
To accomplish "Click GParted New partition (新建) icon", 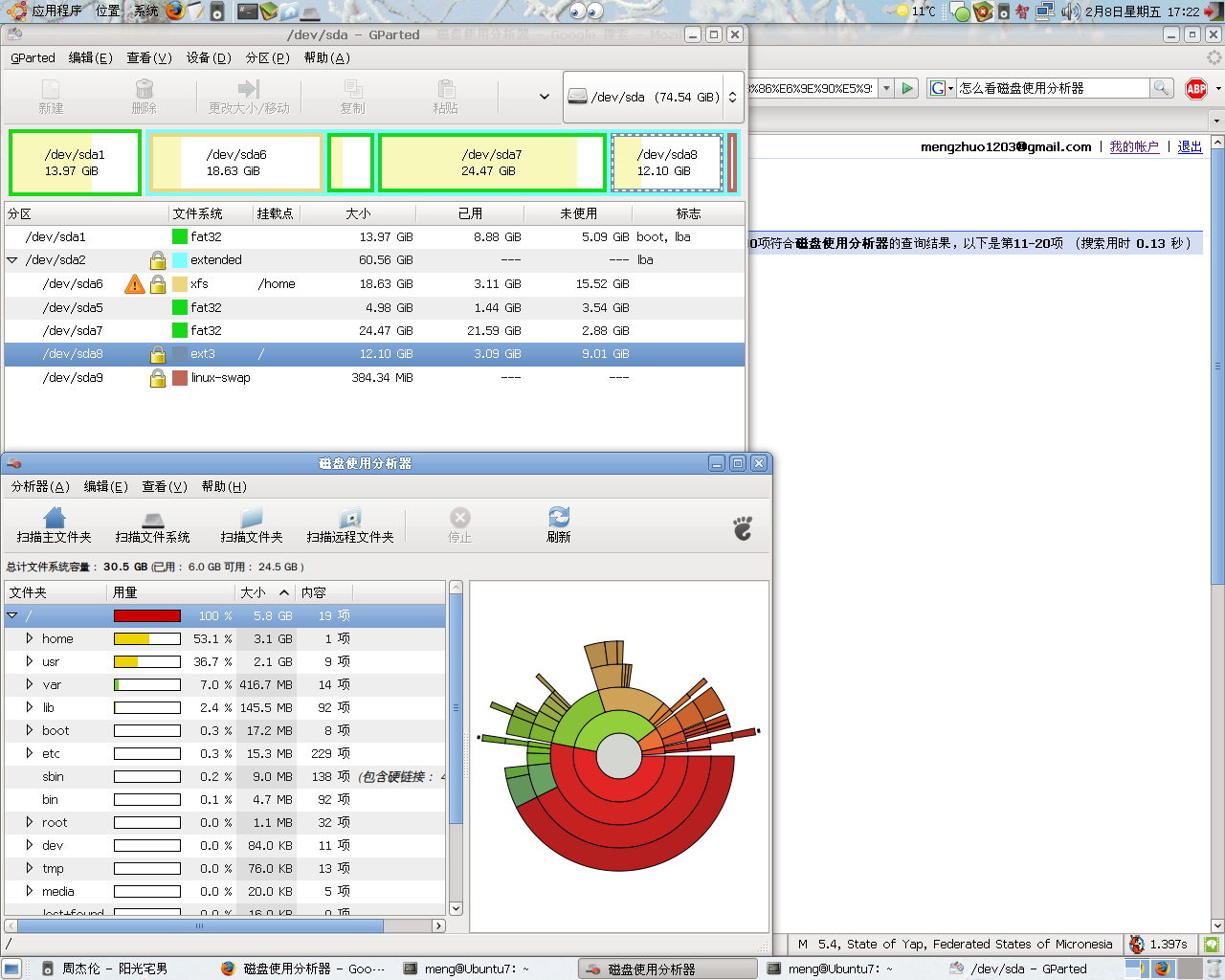I will click(x=51, y=89).
